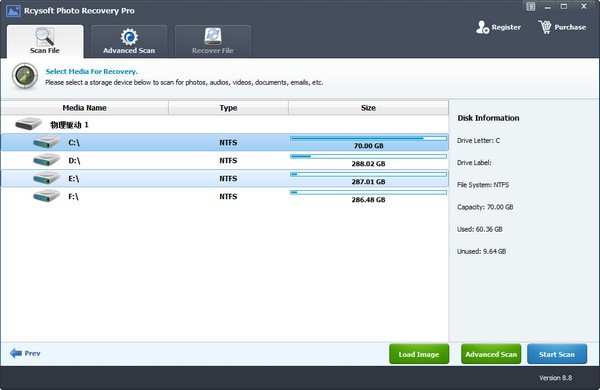The width and height of the screenshot is (600, 390).
Task: Select the F:\ drive name
Action: tap(73, 197)
